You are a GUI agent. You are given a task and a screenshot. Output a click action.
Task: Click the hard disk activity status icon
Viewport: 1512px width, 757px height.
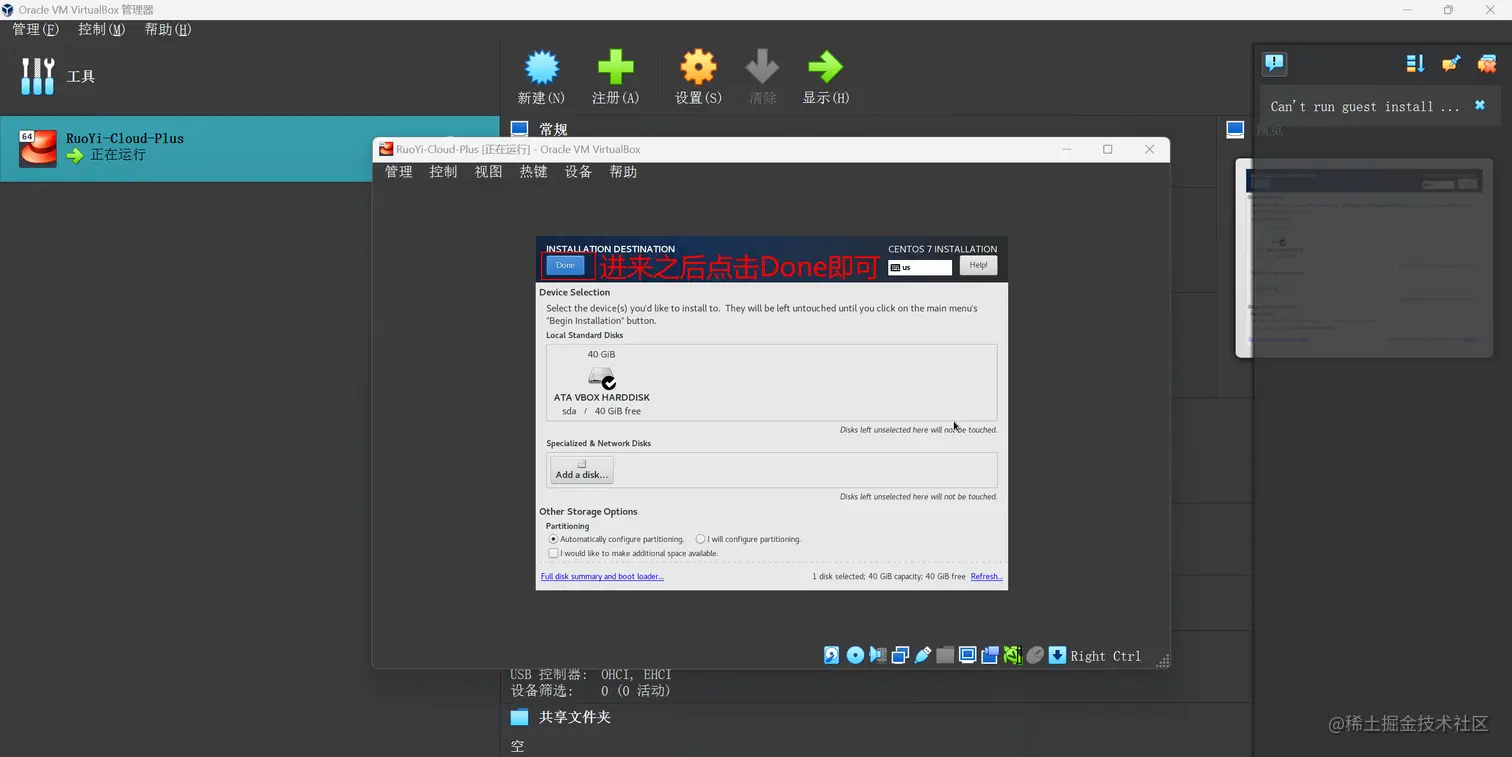tap(831, 655)
